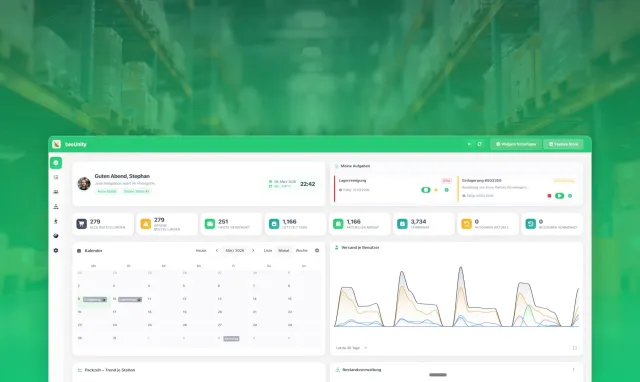Open the Einlagerung #002350 task card
Viewport: 640px width, 382px height.
click(517, 189)
